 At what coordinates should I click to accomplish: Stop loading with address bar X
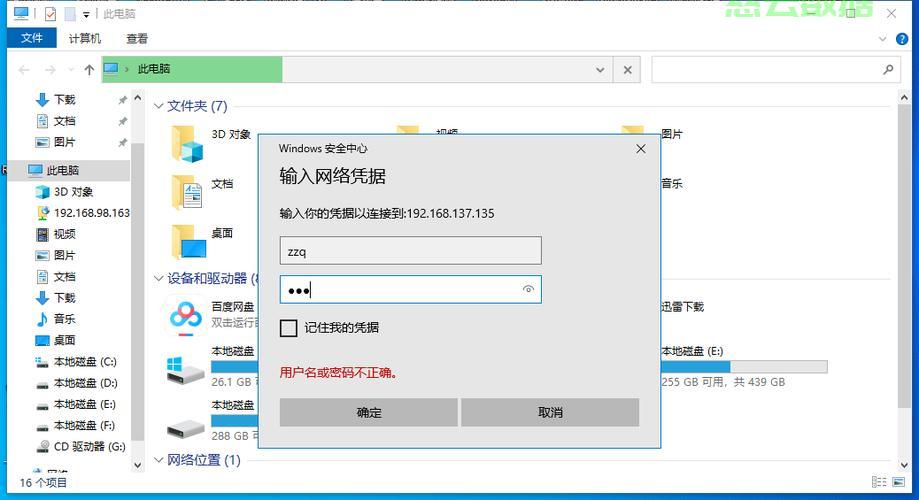[627, 70]
